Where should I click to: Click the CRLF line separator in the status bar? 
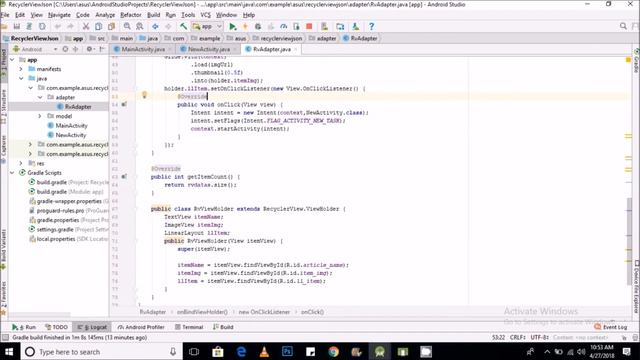(x=518, y=338)
